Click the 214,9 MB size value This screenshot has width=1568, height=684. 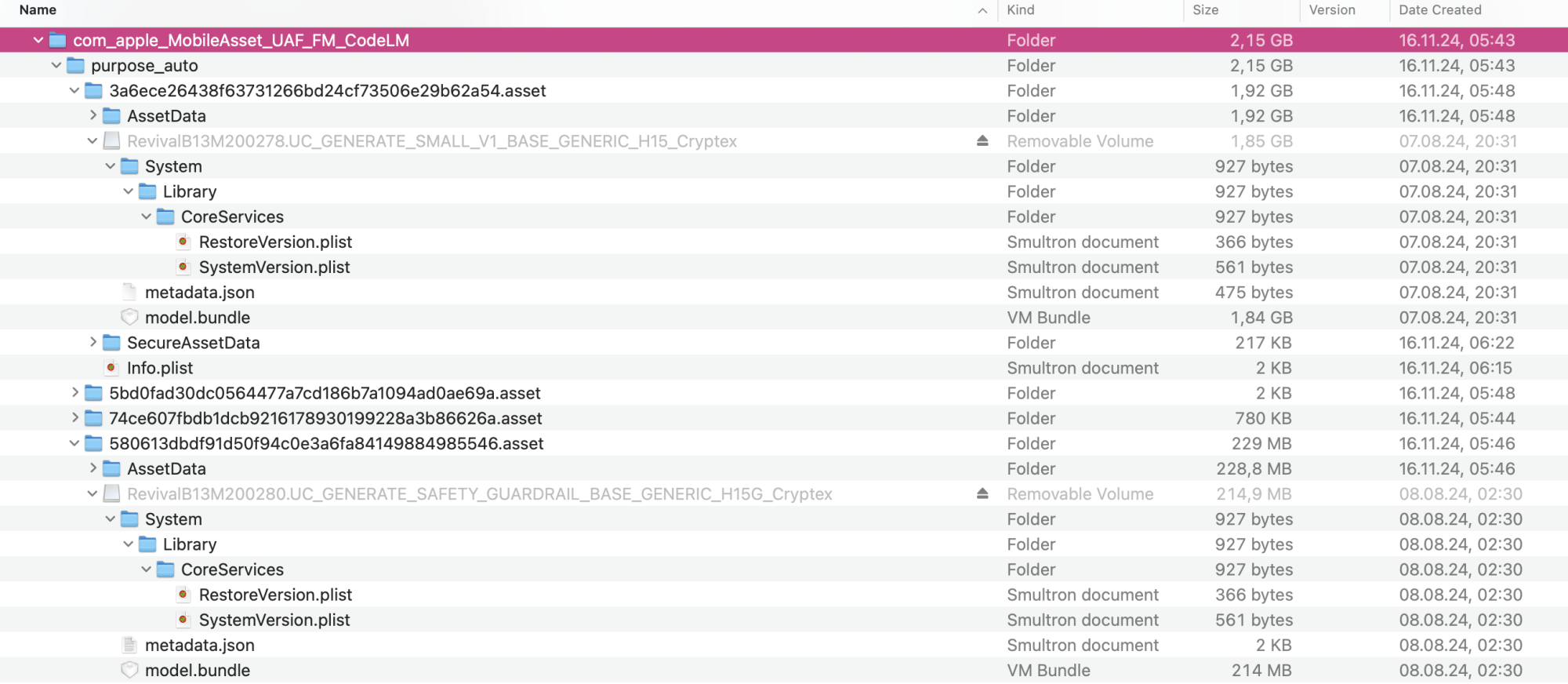1254,493
